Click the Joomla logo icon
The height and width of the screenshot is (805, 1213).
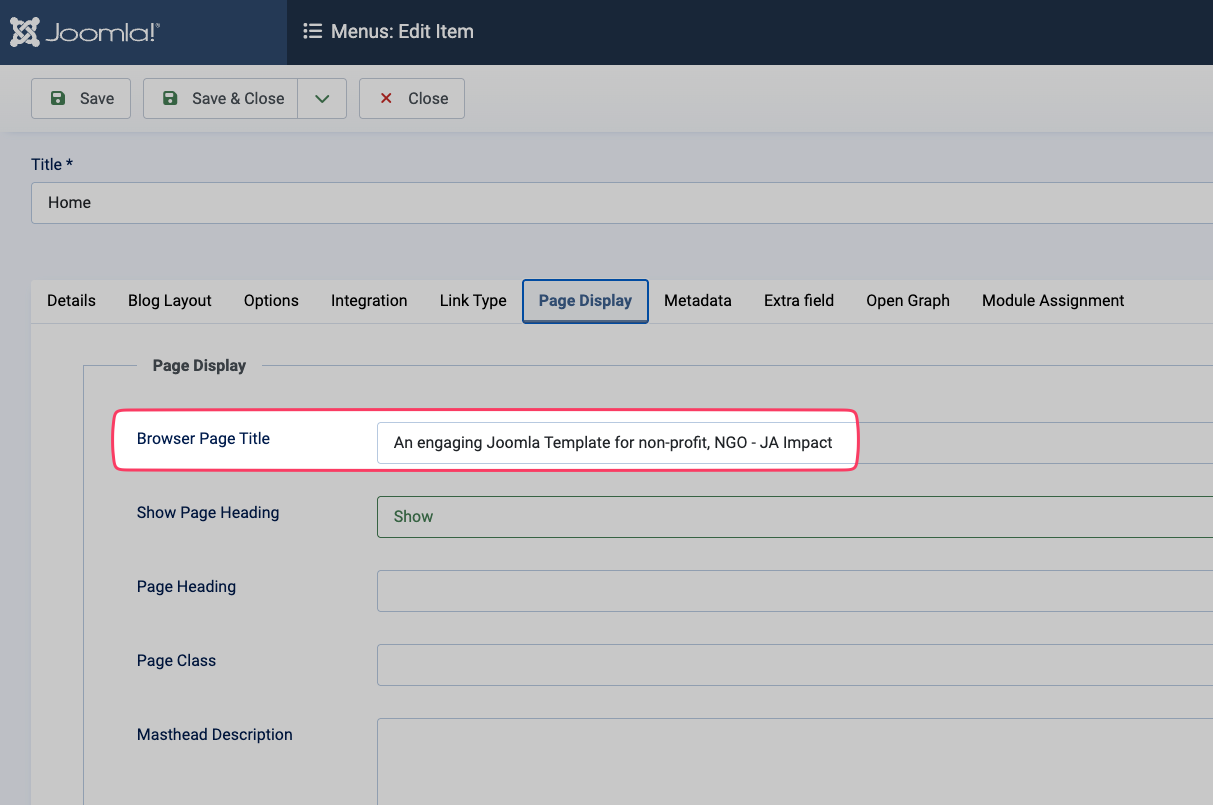point(25,32)
